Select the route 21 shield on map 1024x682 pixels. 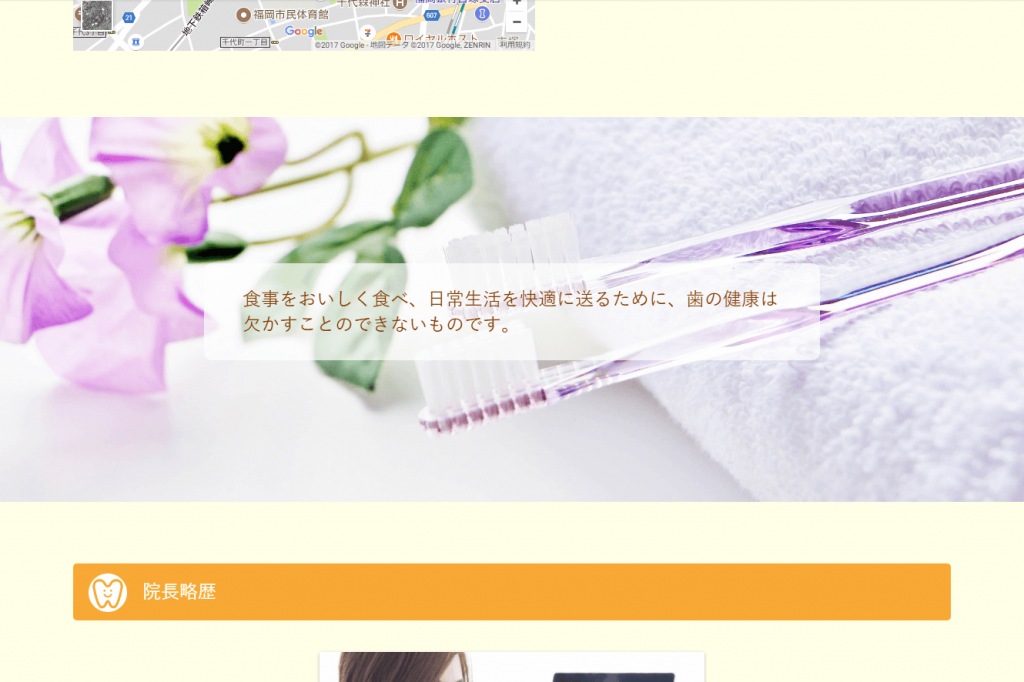tap(129, 18)
